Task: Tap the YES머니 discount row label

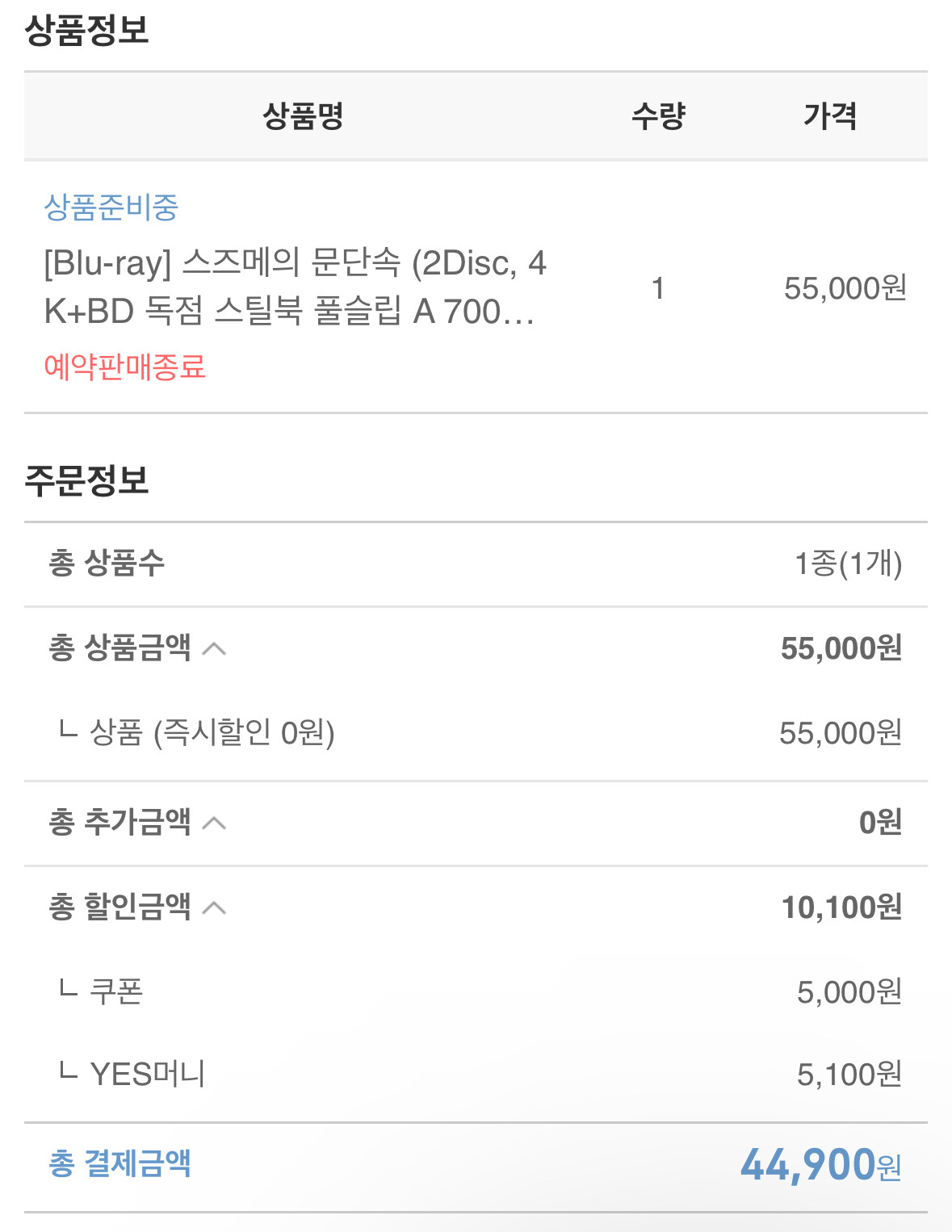Action: (x=147, y=1075)
